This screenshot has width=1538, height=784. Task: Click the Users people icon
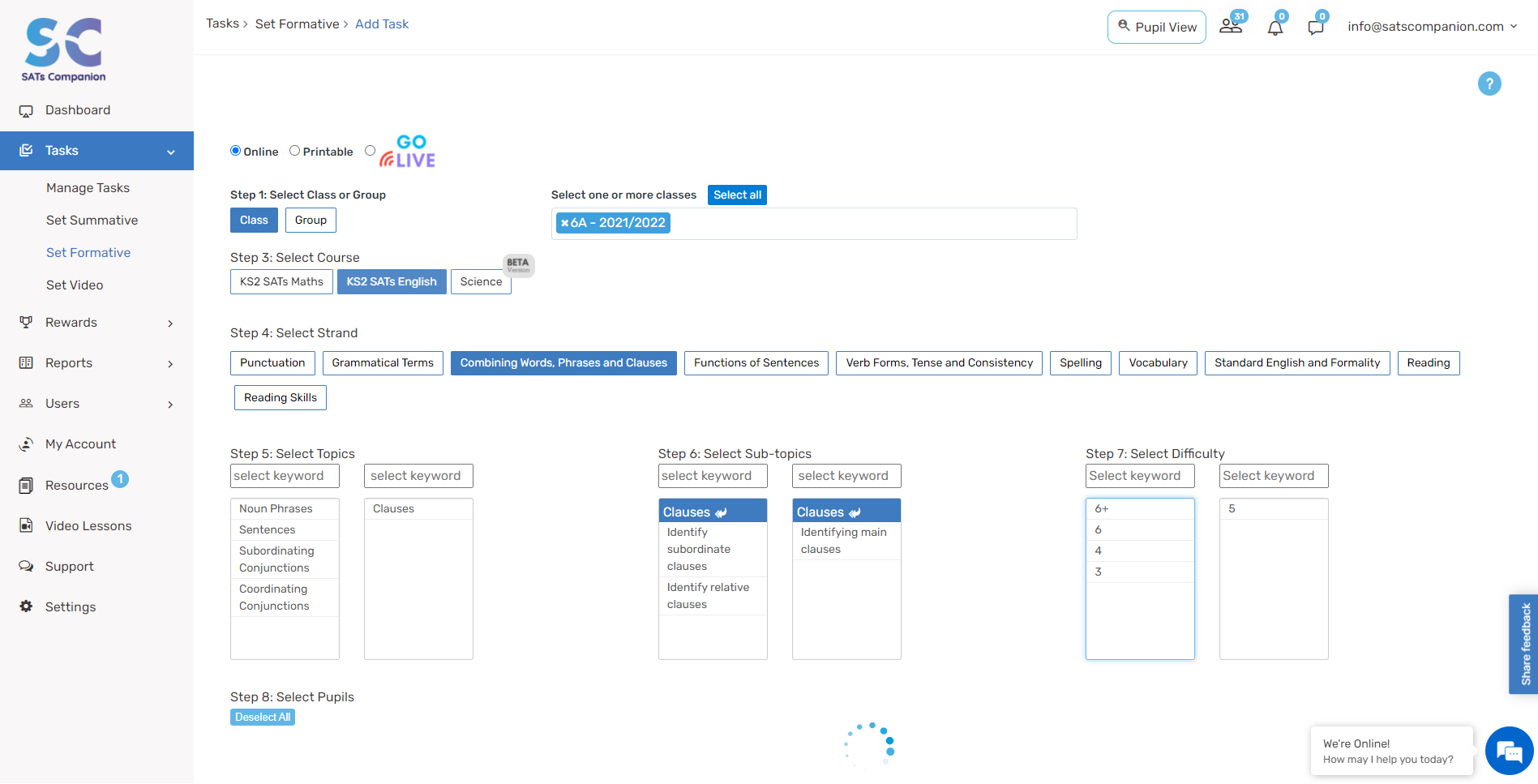tap(26, 403)
